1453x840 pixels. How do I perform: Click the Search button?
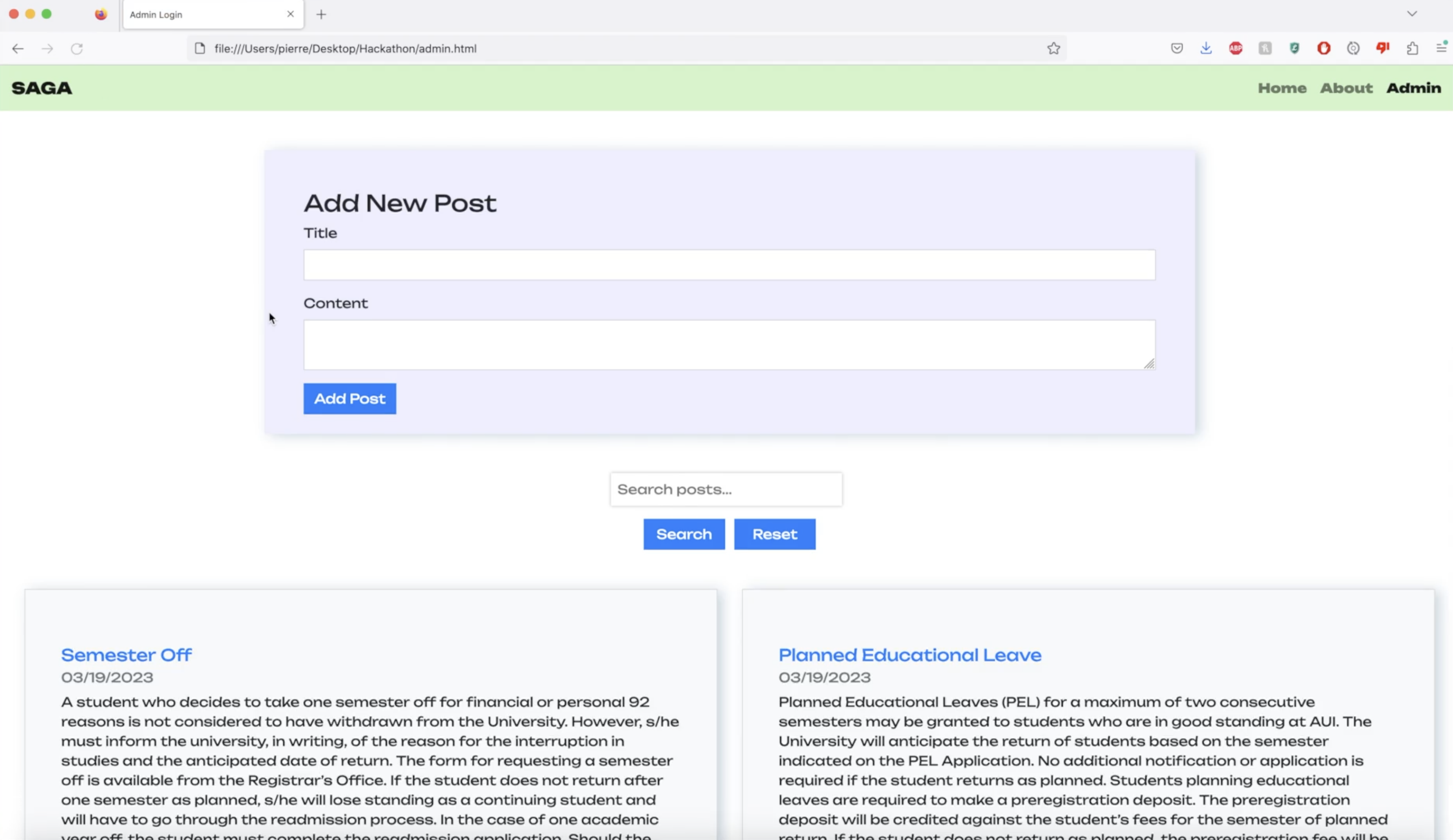tap(684, 534)
